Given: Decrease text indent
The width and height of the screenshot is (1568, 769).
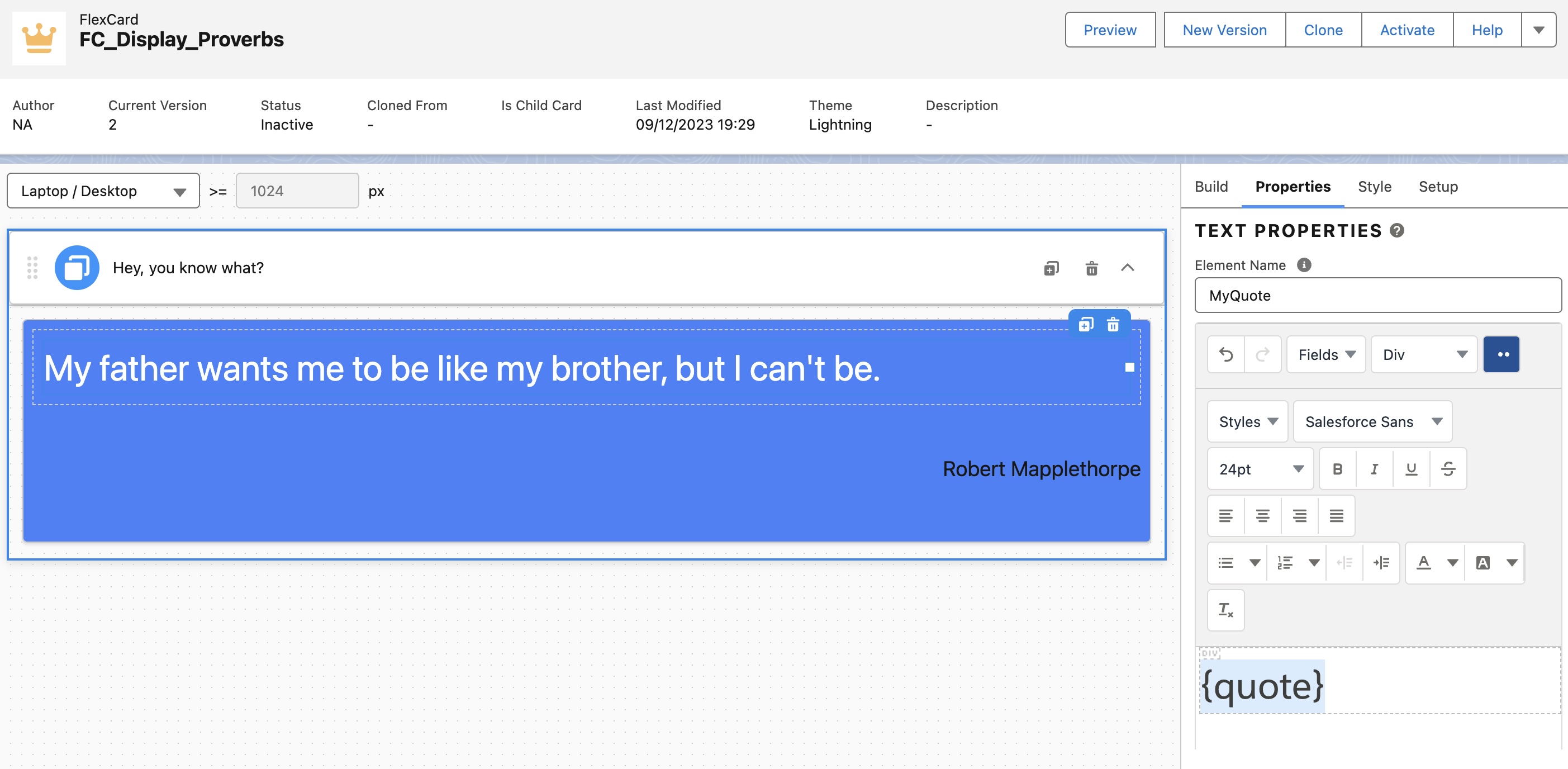Looking at the screenshot, I should tap(1344, 563).
